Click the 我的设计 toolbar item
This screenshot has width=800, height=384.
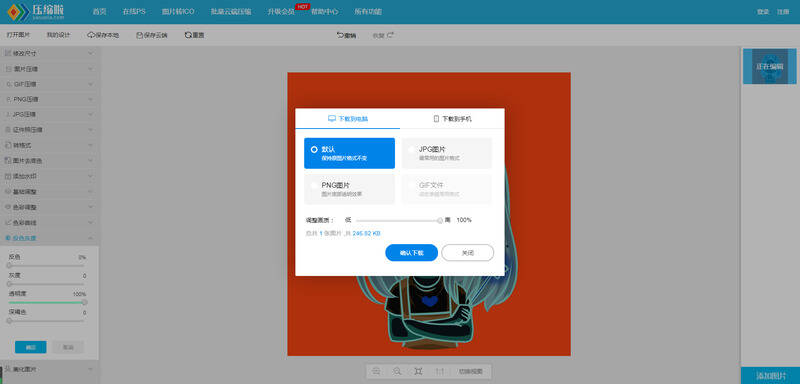(58, 35)
